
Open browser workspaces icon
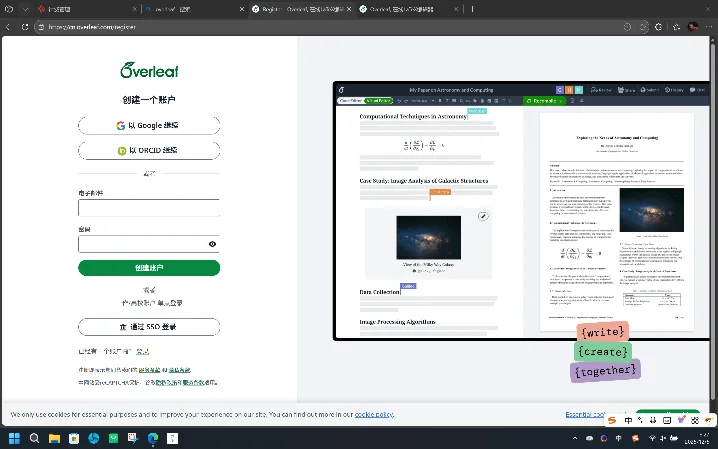[9, 9]
